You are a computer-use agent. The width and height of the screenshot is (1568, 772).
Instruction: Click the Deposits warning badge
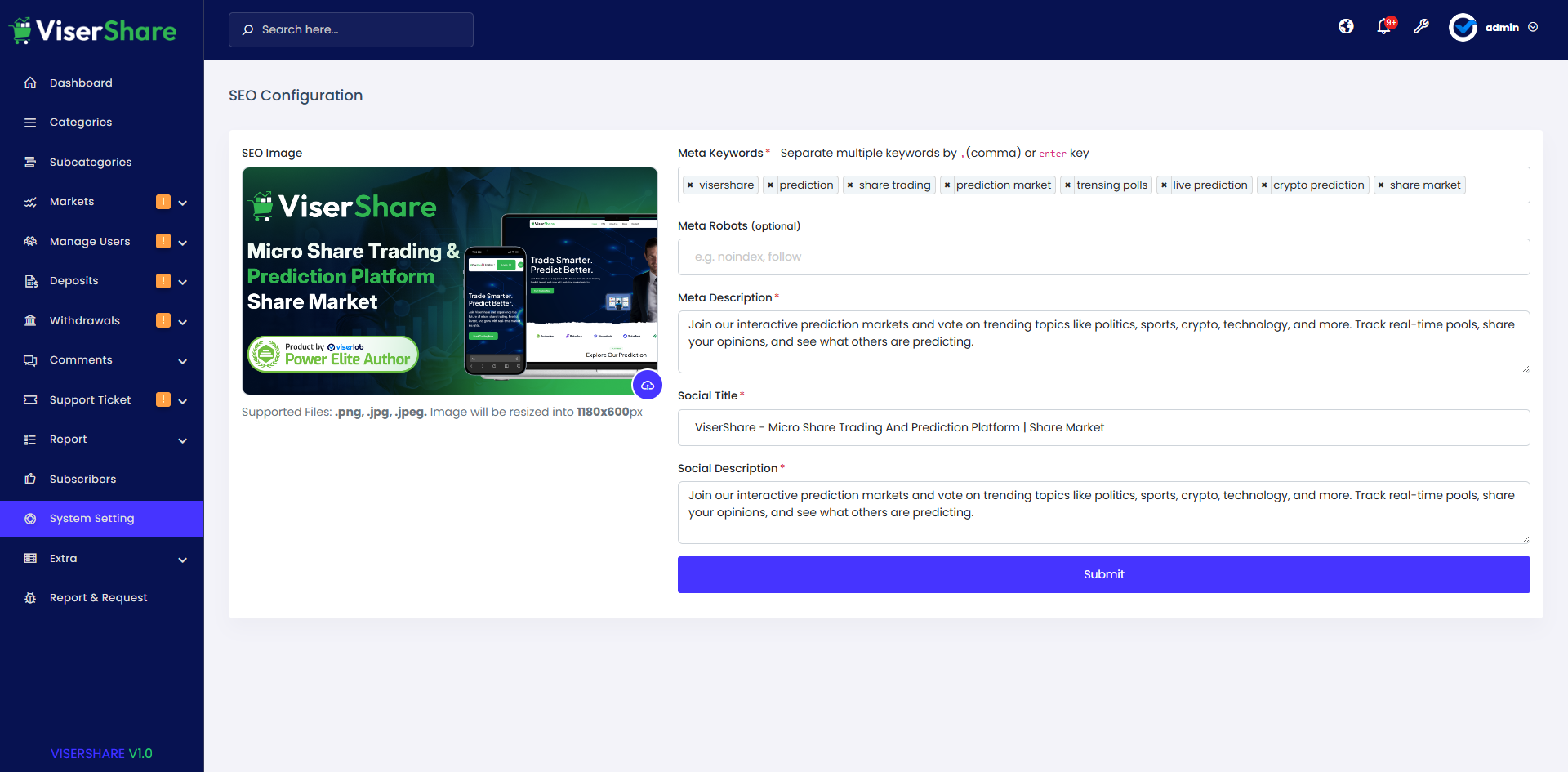[163, 281]
